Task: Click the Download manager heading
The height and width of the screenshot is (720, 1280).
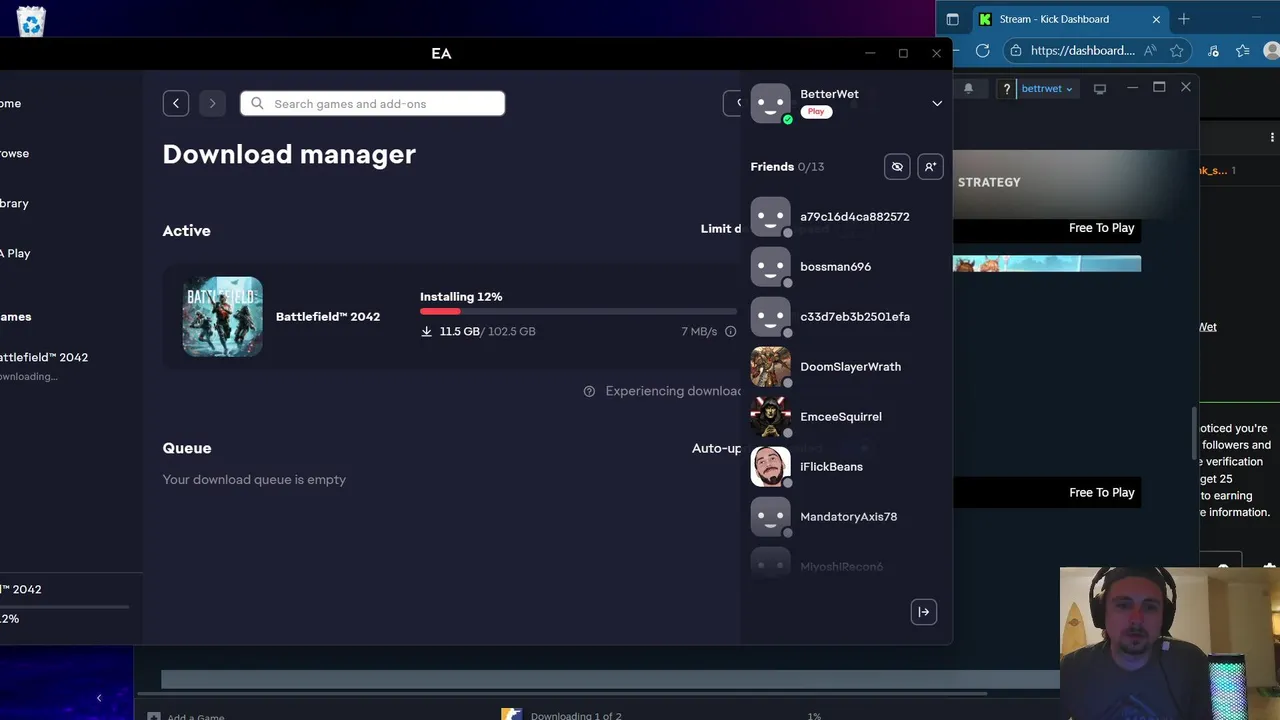Action: tap(289, 154)
